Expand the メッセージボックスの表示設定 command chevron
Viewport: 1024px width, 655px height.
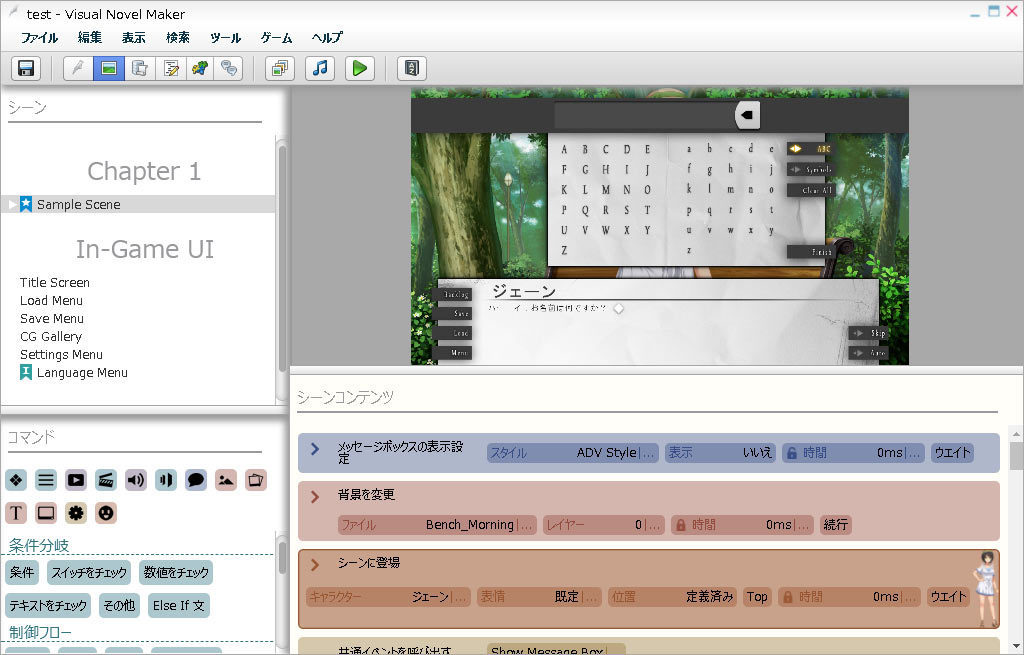[315, 449]
